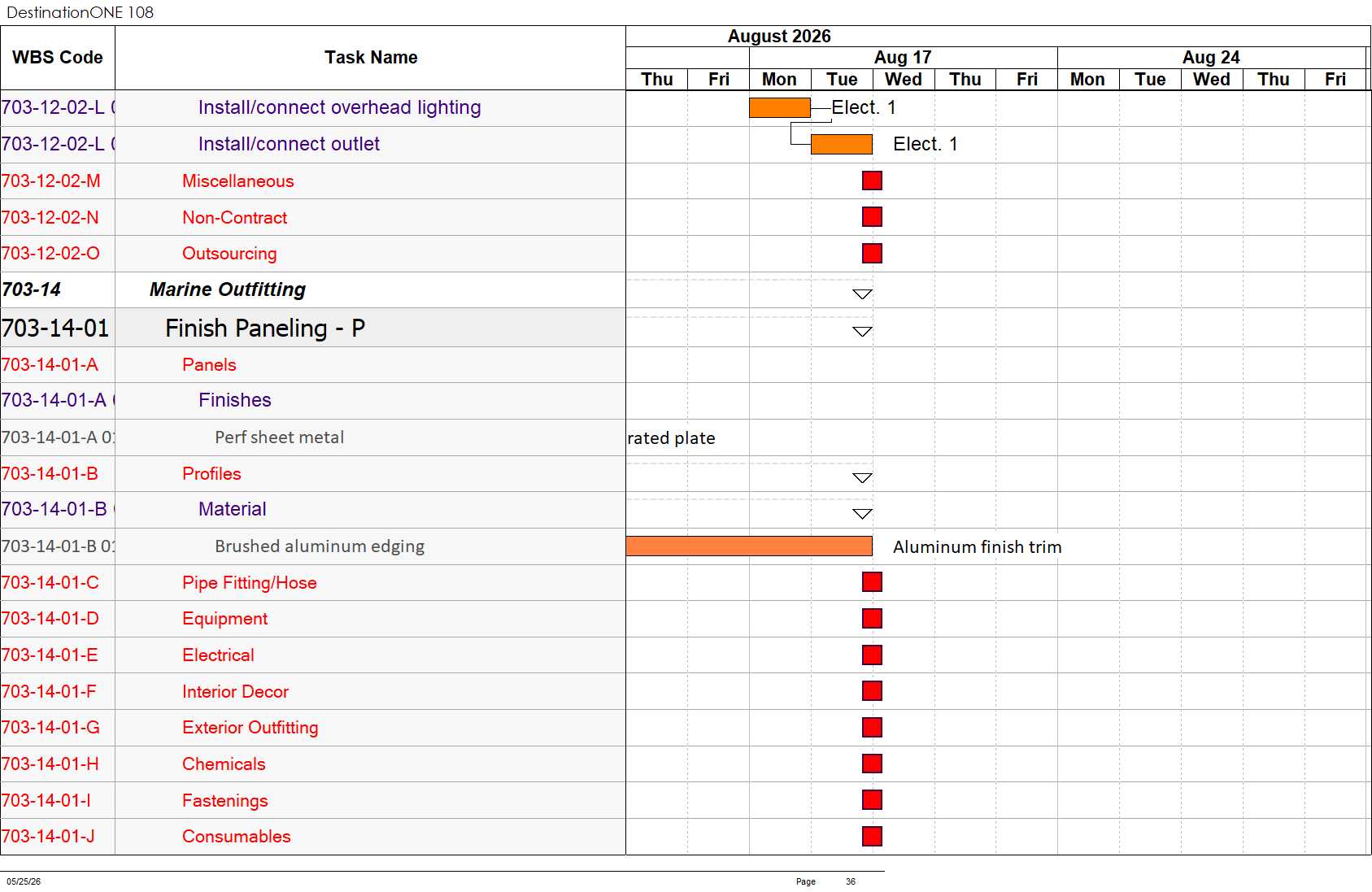Collapse the Marine Outfitting summary triangle
The image size is (1372, 892).
(862, 294)
